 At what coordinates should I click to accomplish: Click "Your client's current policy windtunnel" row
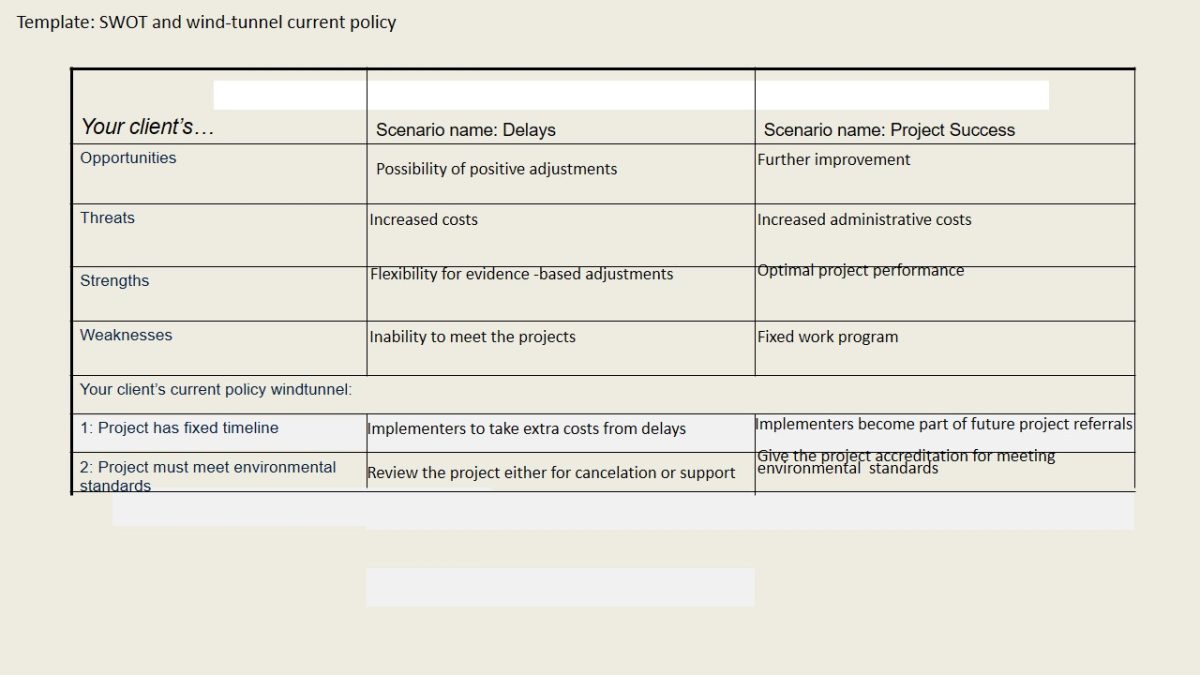pyautogui.click(x=216, y=390)
